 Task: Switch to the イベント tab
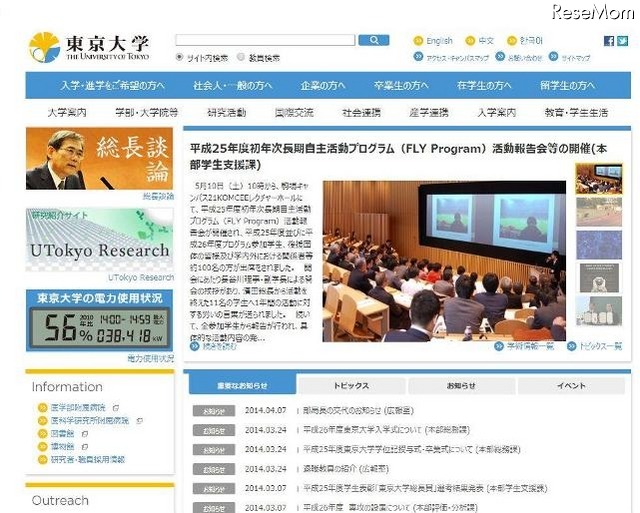[571, 386]
